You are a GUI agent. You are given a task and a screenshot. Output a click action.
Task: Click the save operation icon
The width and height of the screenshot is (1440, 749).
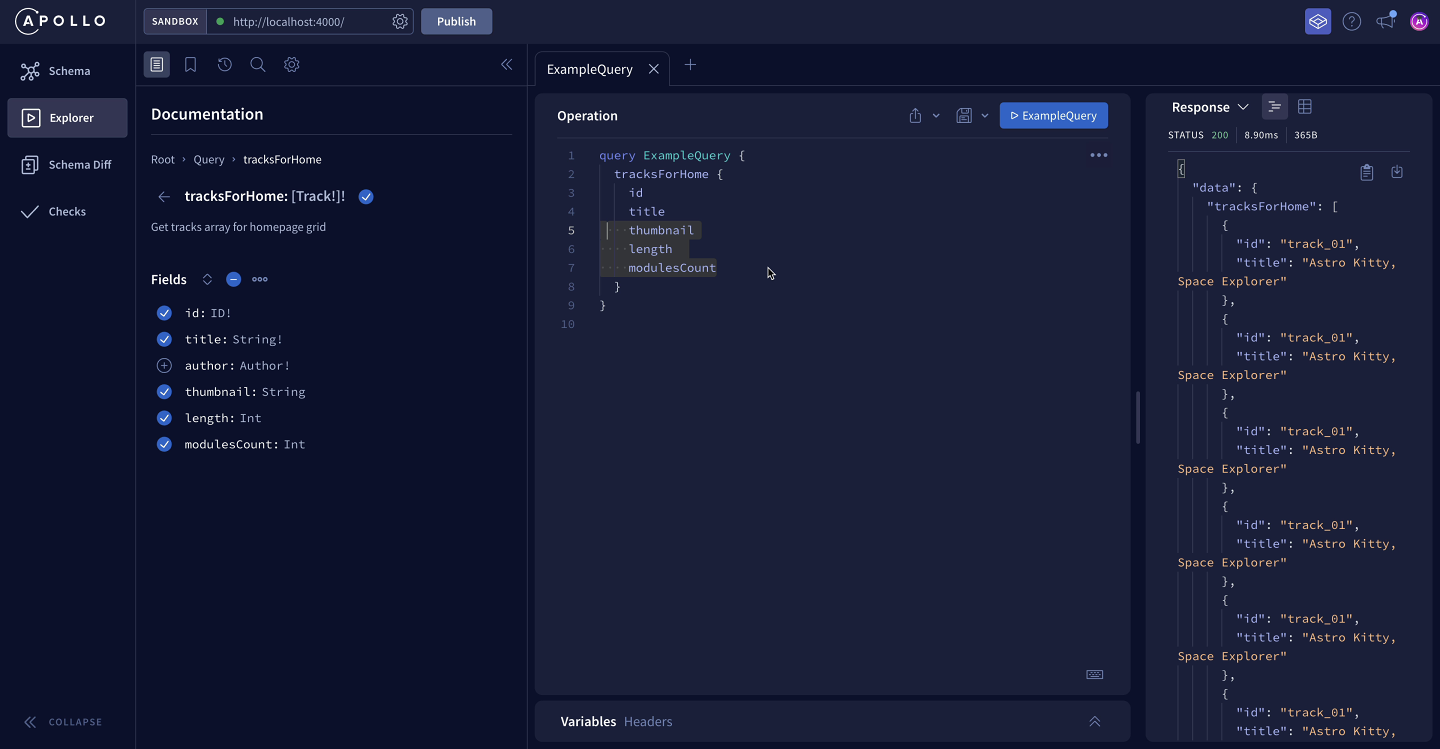point(964,116)
